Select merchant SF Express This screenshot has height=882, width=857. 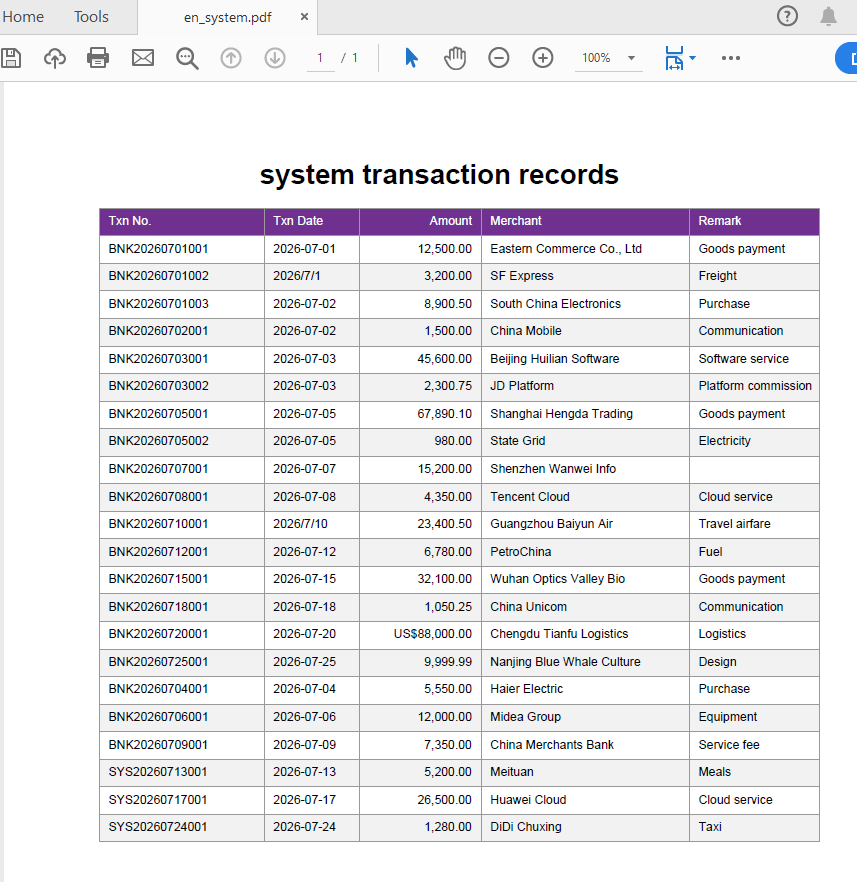click(522, 276)
